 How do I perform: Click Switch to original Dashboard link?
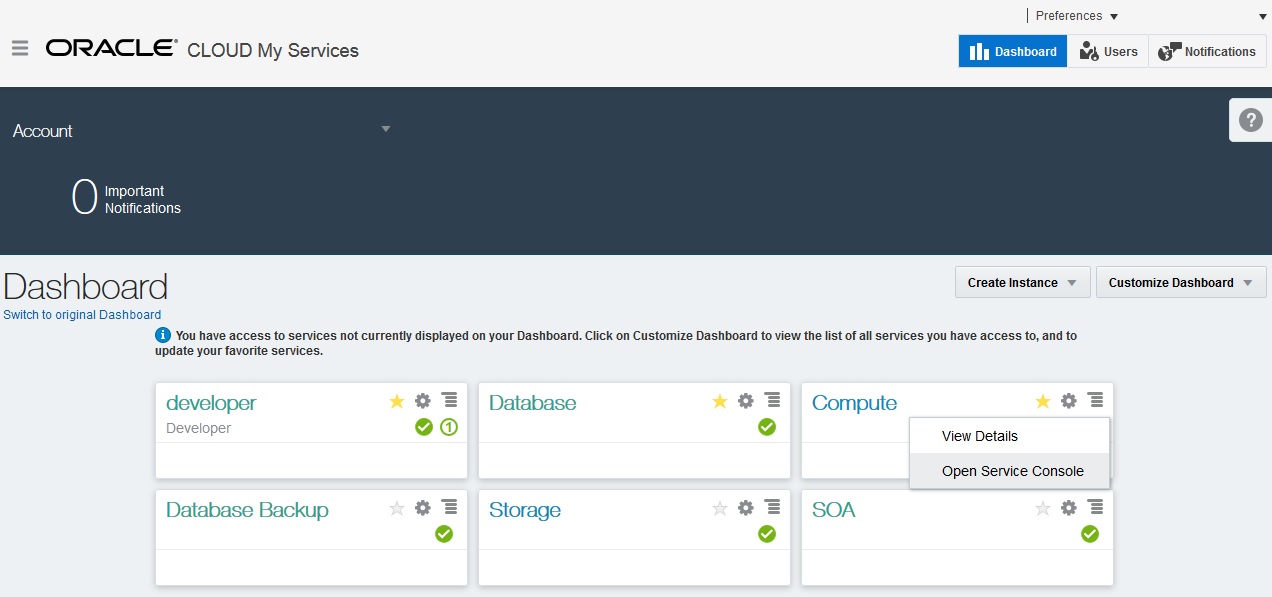[83, 313]
